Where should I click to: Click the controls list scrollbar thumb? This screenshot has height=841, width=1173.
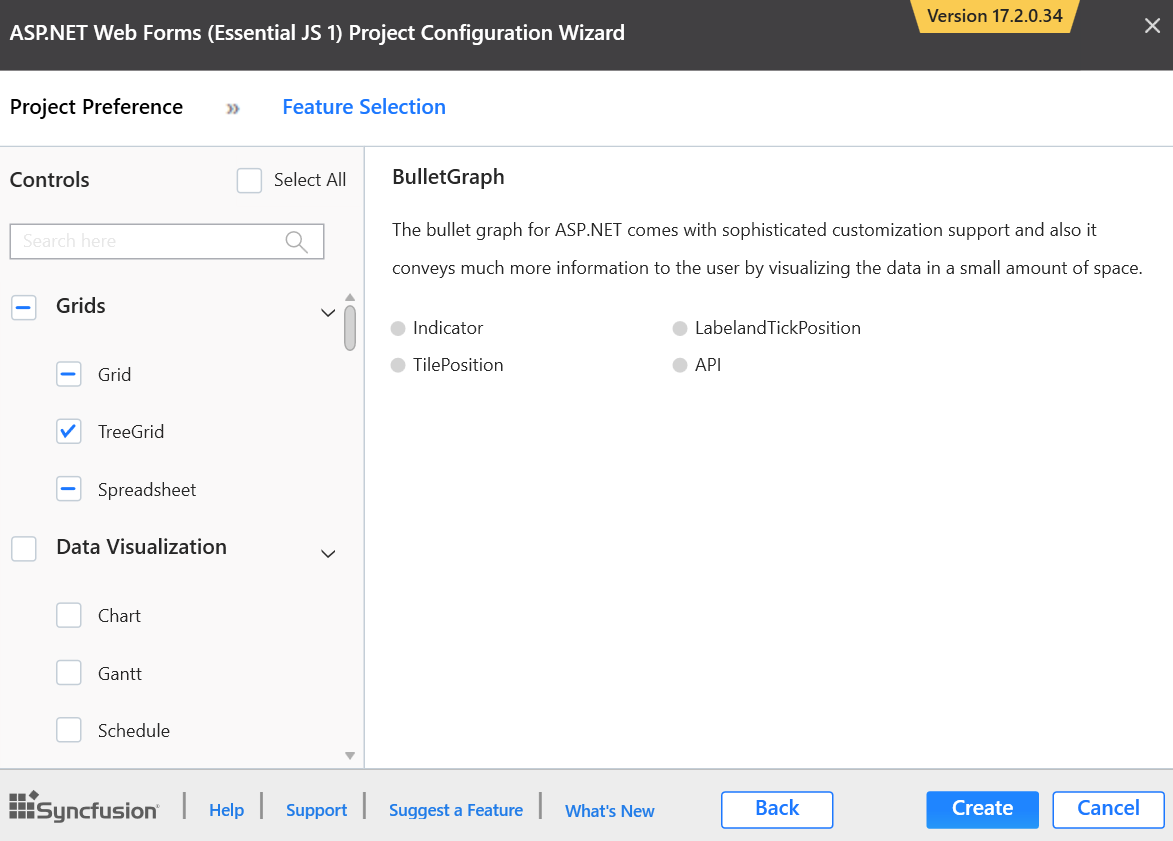click(x=349, y=328)
